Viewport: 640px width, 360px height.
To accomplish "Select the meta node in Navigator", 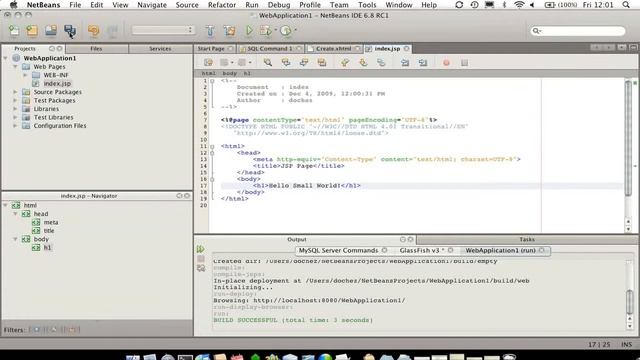I will (51, 222).
